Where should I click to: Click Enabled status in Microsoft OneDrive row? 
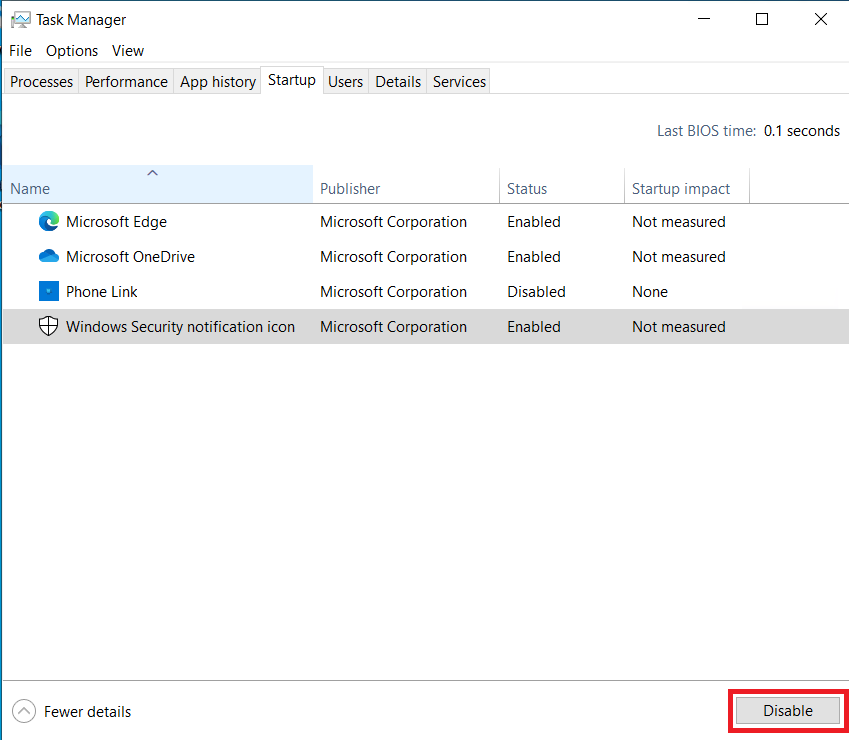(534, 257)
